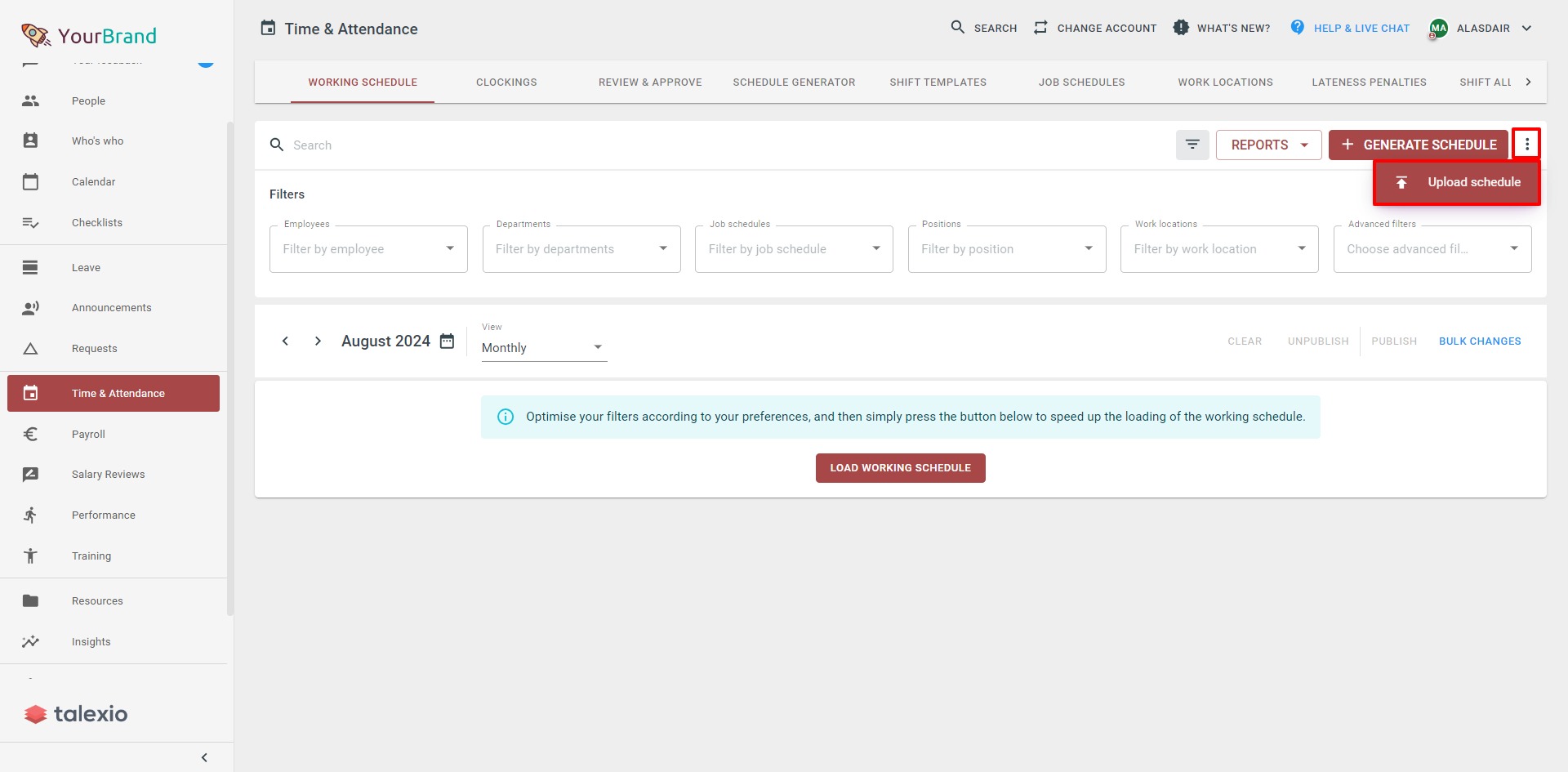Click the Publish button
This screenshot has height=772, width=1568.
(x=1394, y=341)
